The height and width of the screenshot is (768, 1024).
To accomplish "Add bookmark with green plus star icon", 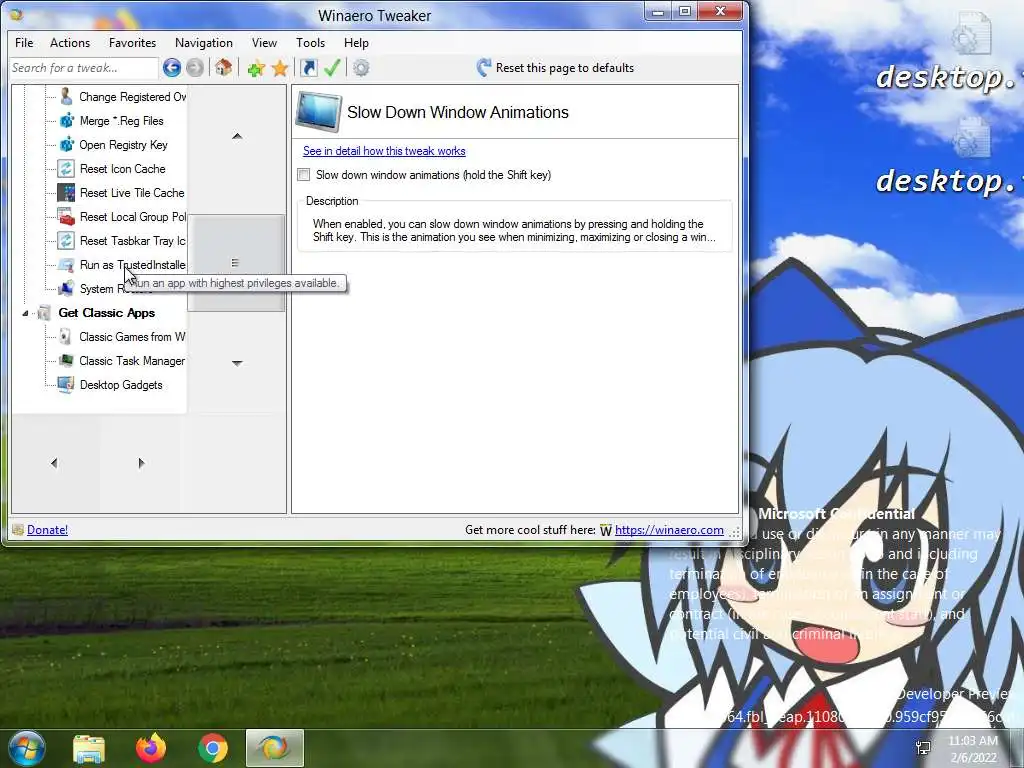I will [x=256, y=68].
